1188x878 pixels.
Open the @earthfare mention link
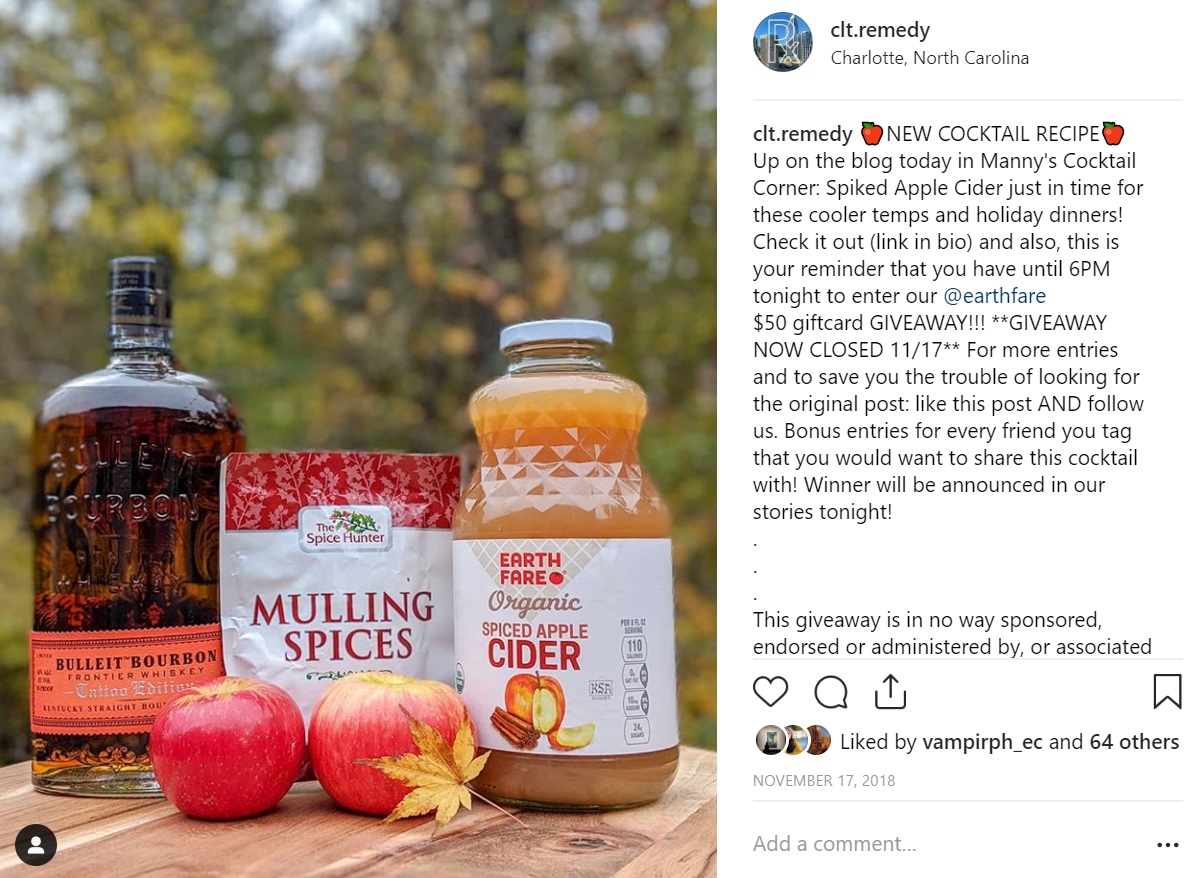point(994,295)
